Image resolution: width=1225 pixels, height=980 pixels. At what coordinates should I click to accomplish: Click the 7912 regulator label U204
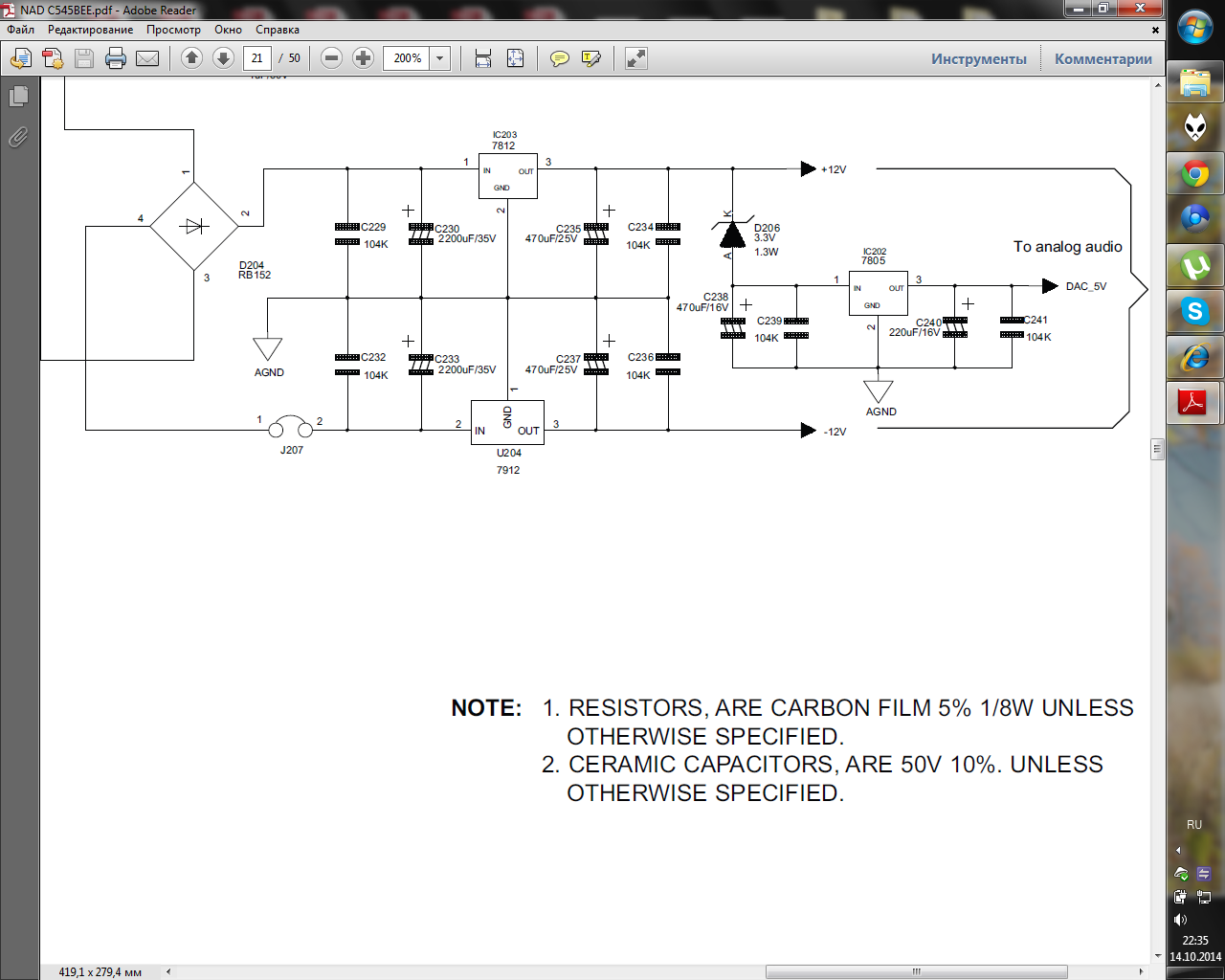tap(509, 461)
